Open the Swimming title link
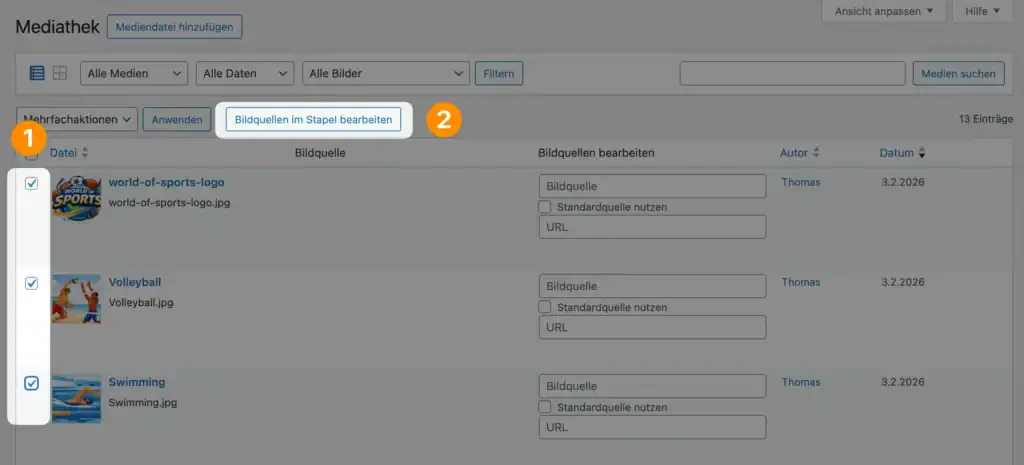The height and width of the screenshot is (465, 1024). (x=136, y=382)
